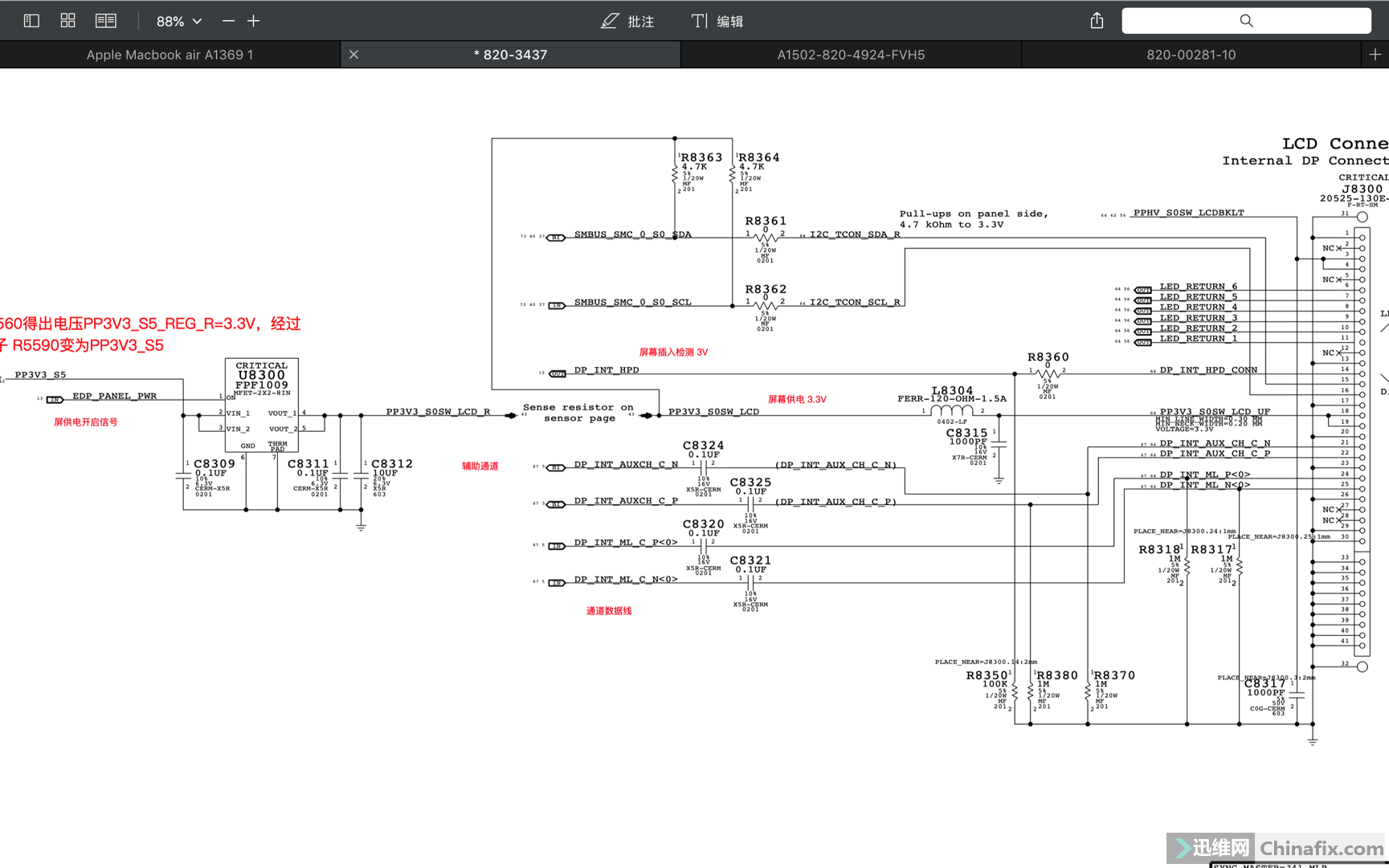Activate the 批注 annotate tool
This screenshot has width=1389, height=868.
627,21
